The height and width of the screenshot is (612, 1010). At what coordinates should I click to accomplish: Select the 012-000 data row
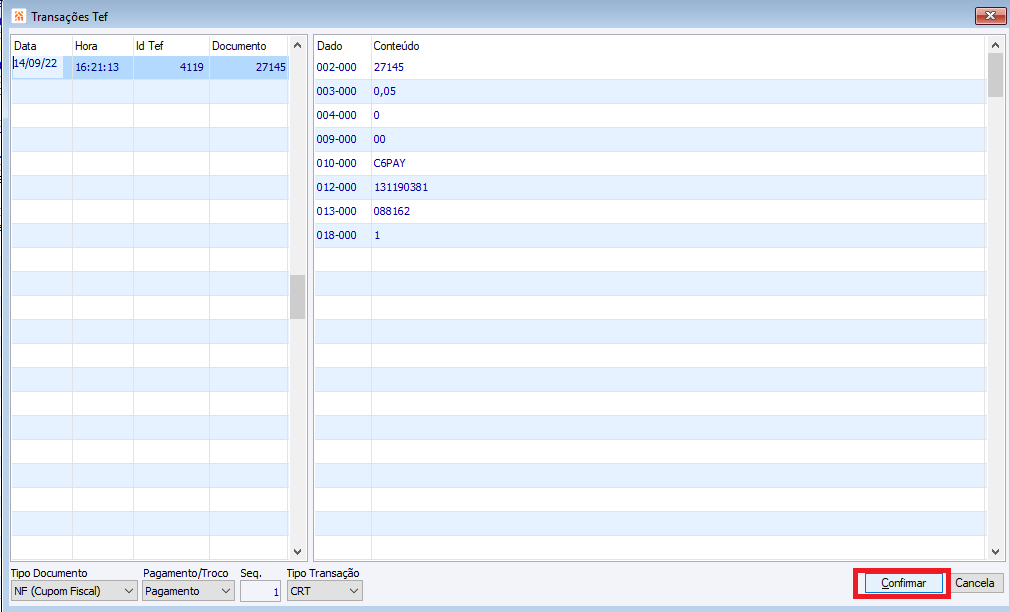click(651, 187)
